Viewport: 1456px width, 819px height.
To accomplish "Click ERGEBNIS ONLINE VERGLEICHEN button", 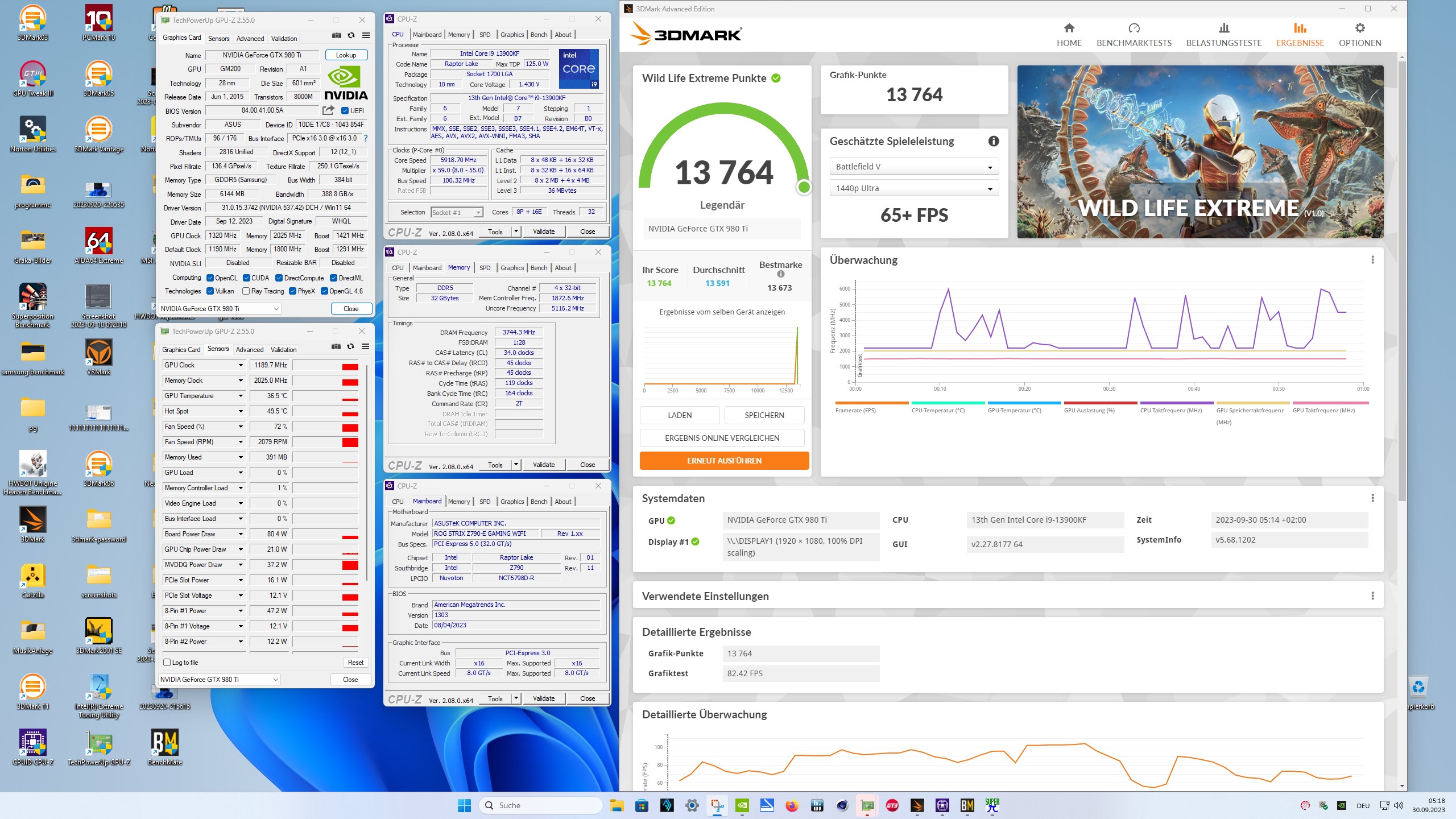I will 722,438.
